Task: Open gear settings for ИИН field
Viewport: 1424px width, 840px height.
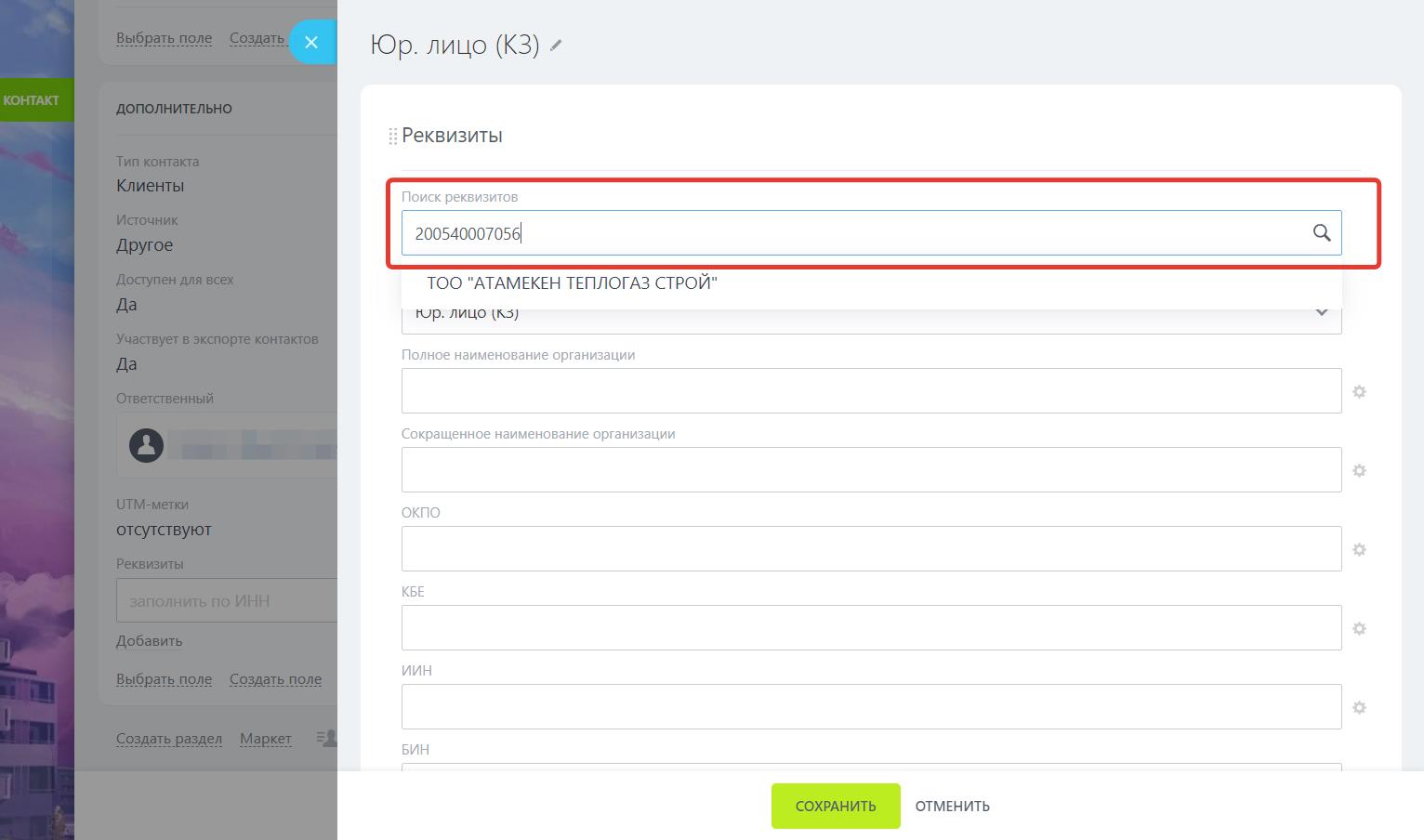Action: (1359, 708)
